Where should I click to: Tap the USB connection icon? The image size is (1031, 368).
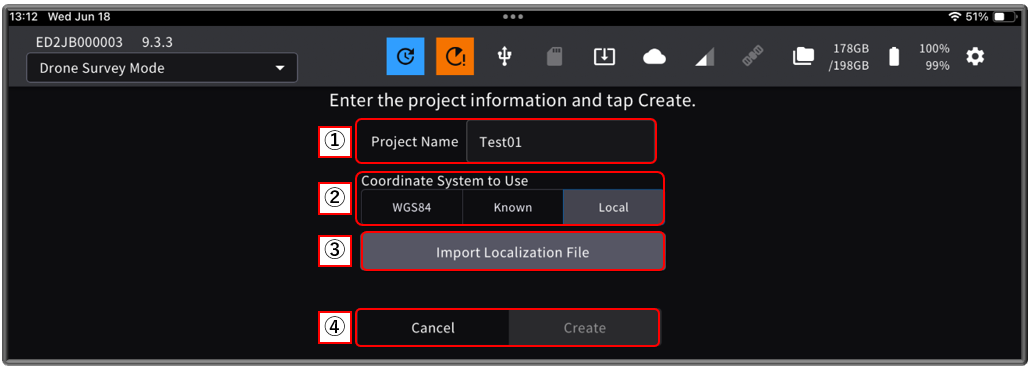(504, 57)
